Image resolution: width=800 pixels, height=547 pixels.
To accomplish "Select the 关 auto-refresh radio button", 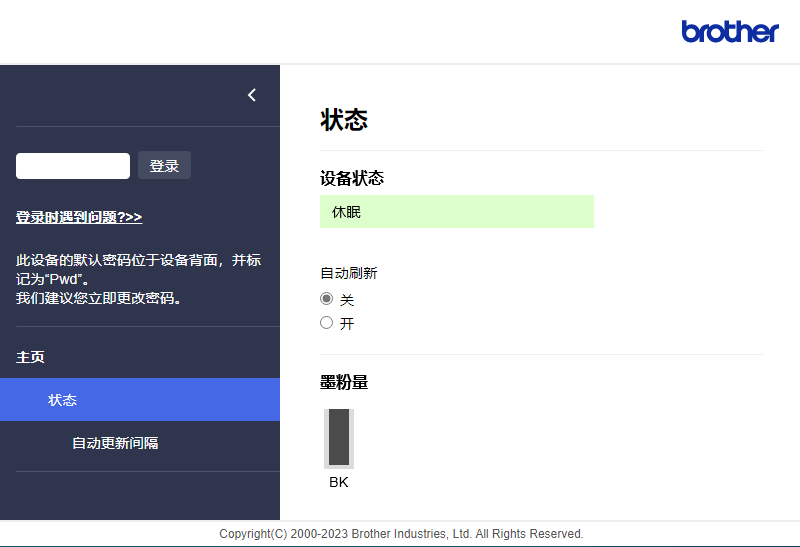I will pyautogui.click(x=326, y=299).
